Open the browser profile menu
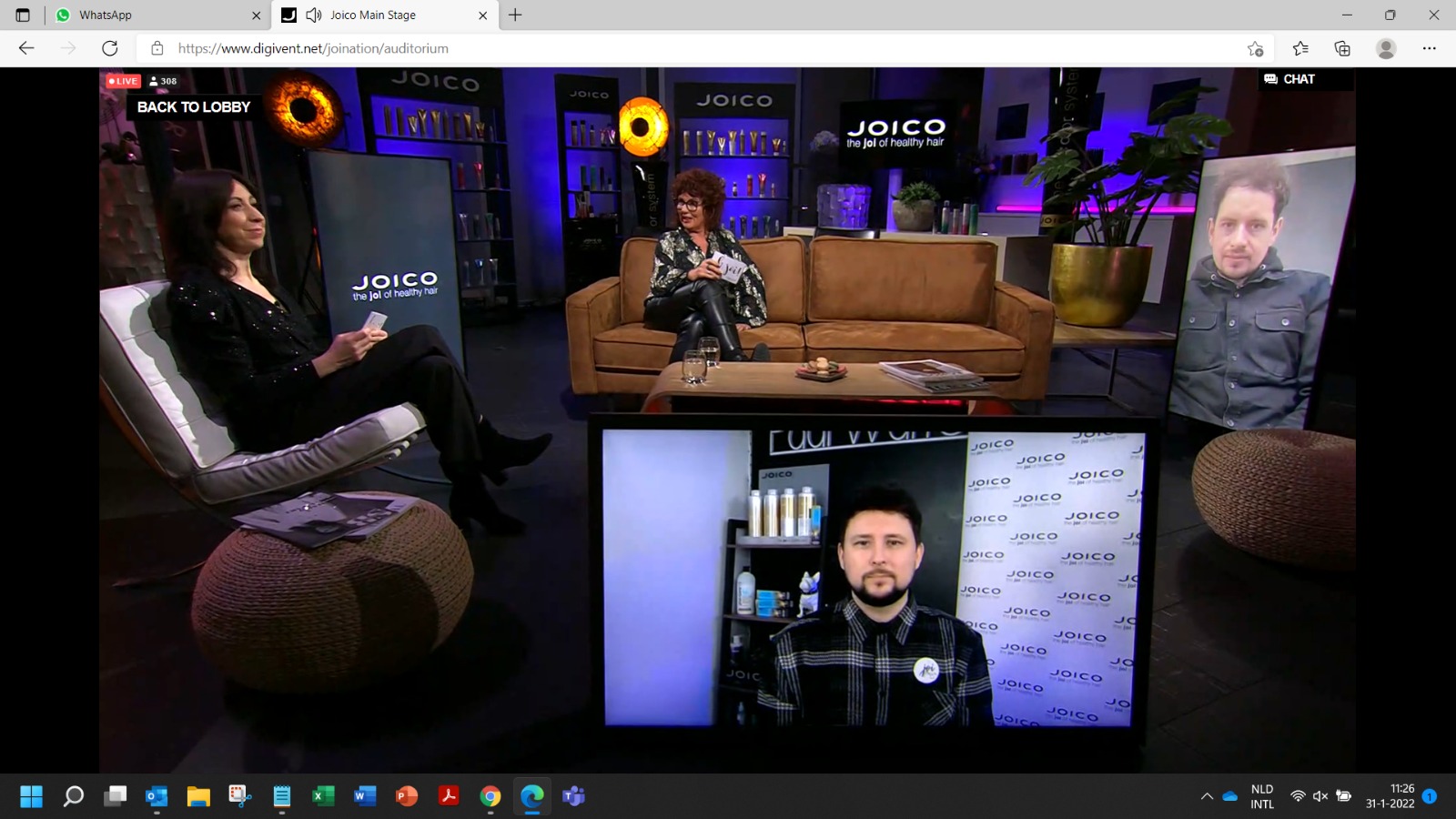 pos(1386,48)
